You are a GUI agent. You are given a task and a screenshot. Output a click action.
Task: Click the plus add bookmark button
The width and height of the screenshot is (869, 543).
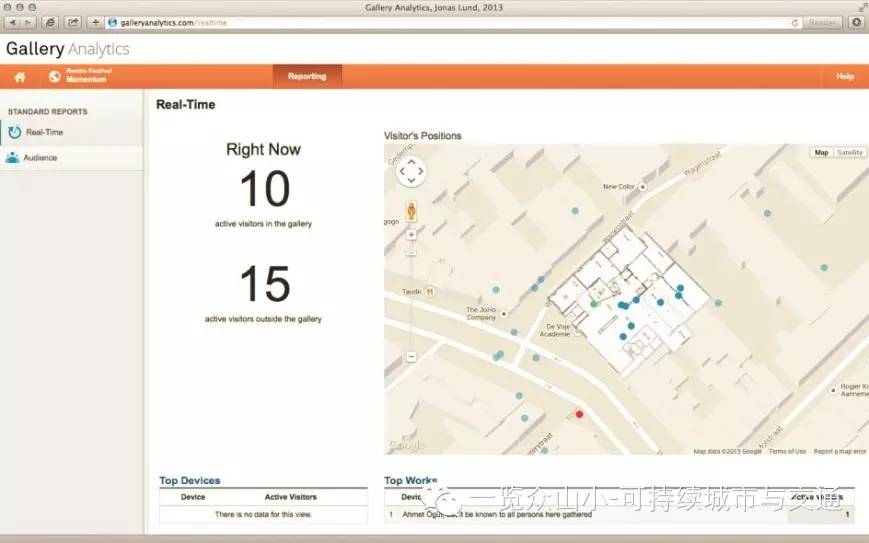tap(95, 23)
